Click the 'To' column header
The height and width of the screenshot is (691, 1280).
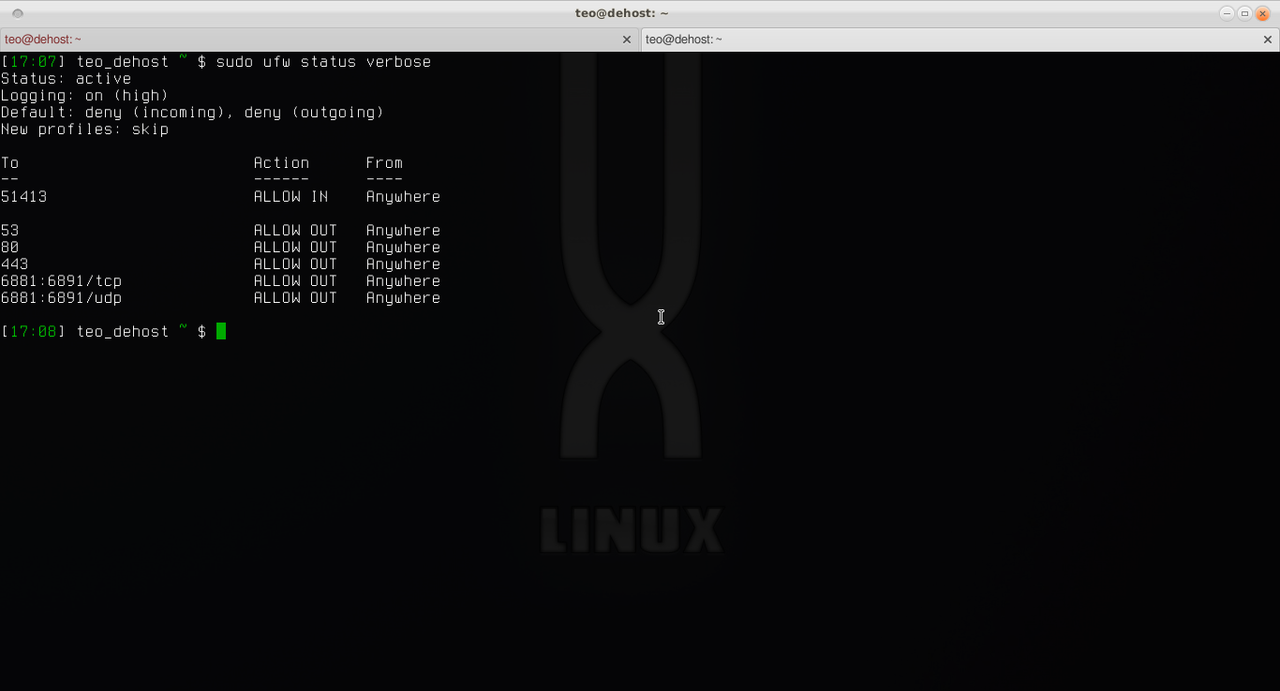(10, 163)
